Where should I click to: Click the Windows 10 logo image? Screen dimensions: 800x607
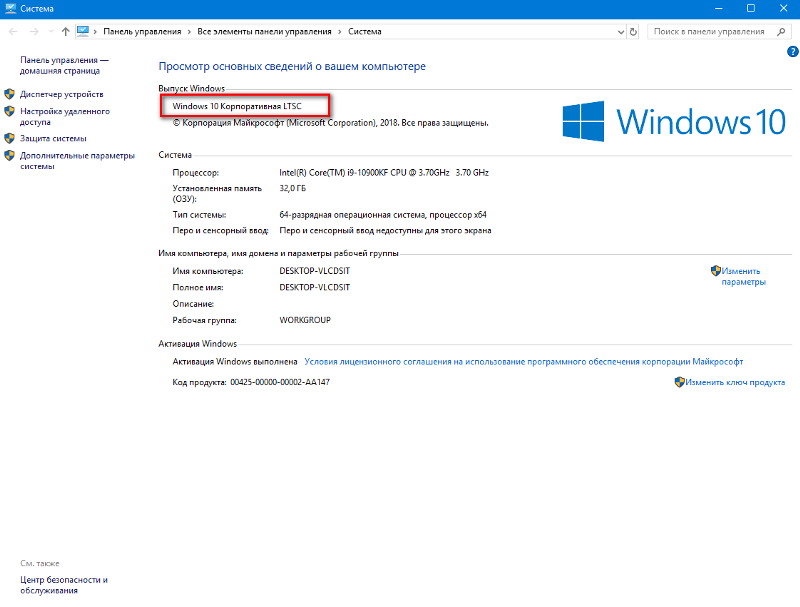click(x=674, y=121)
